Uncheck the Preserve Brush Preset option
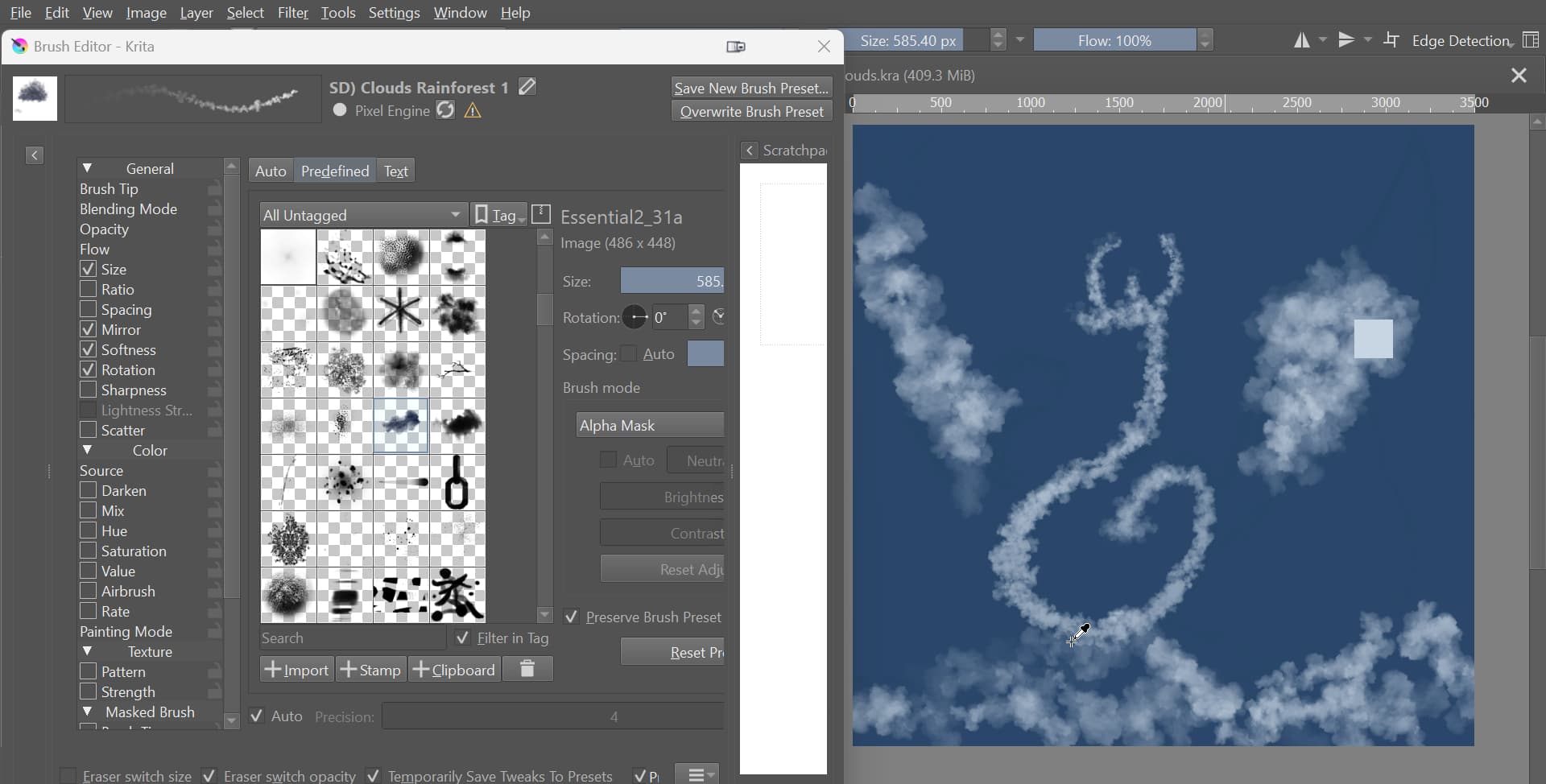This screenshot has height=784, width=1546. click(572, 617)
